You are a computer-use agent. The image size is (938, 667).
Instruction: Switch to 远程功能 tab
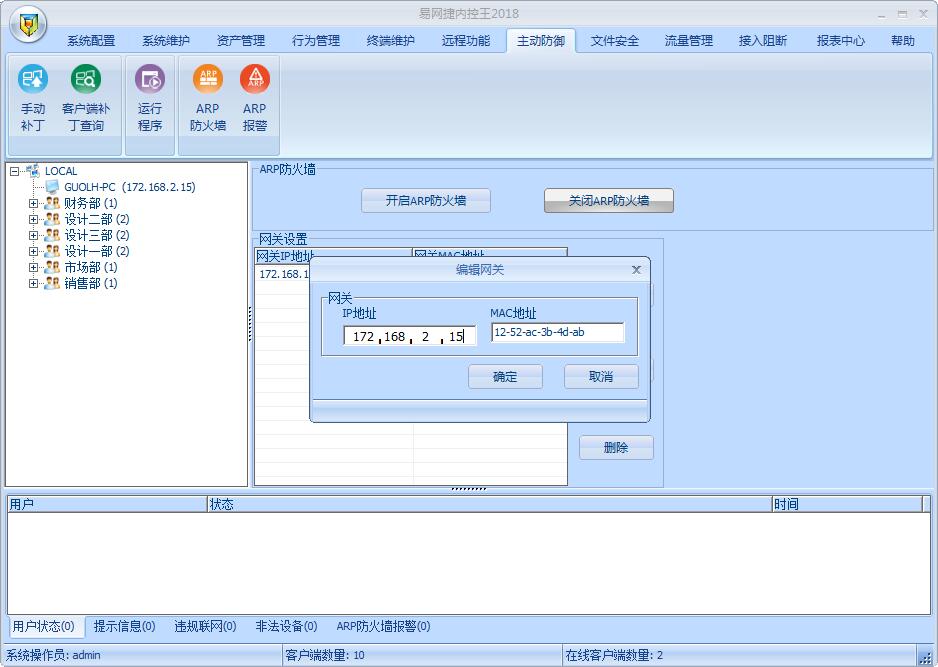pyautogui.click(x=466, y=41)
